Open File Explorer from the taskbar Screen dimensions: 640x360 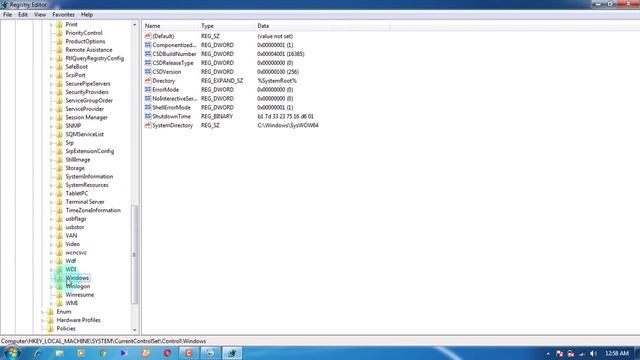pyautogui.click(x=60, y=353)
